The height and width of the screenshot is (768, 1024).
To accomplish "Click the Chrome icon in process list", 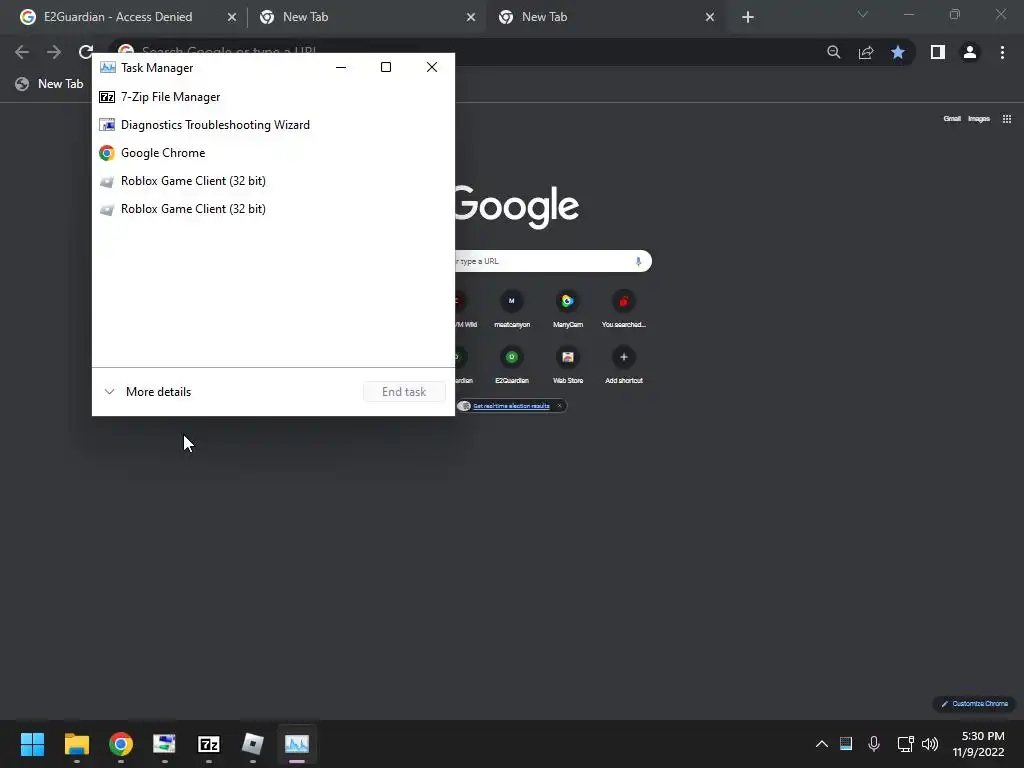I will pyautogui.click(x=107, y=153).
